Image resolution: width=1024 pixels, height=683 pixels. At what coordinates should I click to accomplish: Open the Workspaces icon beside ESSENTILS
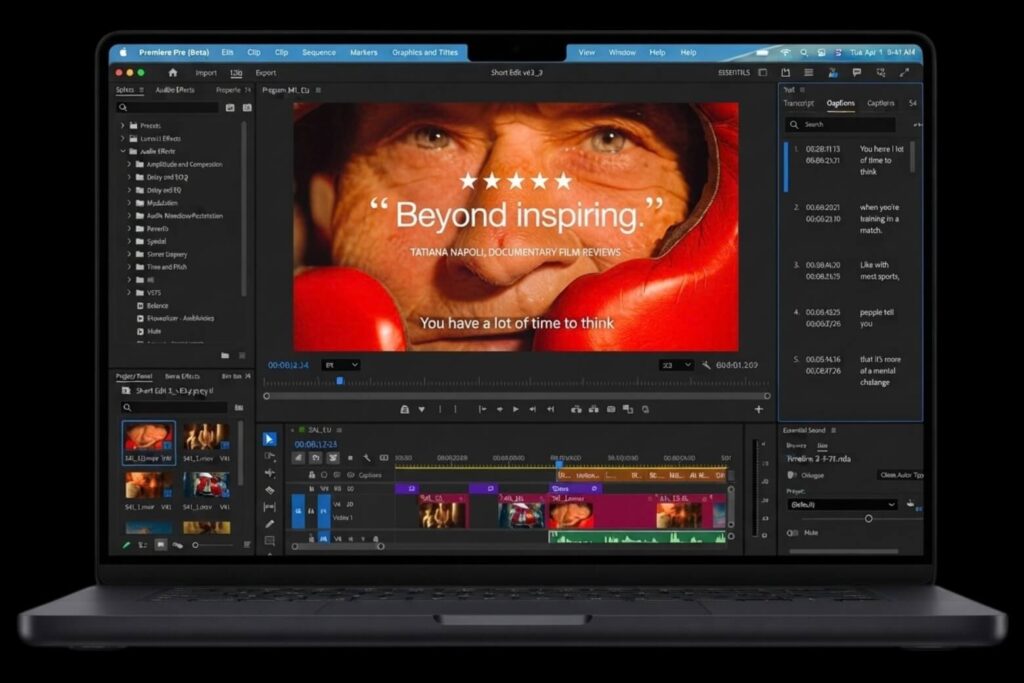[762, 72]
